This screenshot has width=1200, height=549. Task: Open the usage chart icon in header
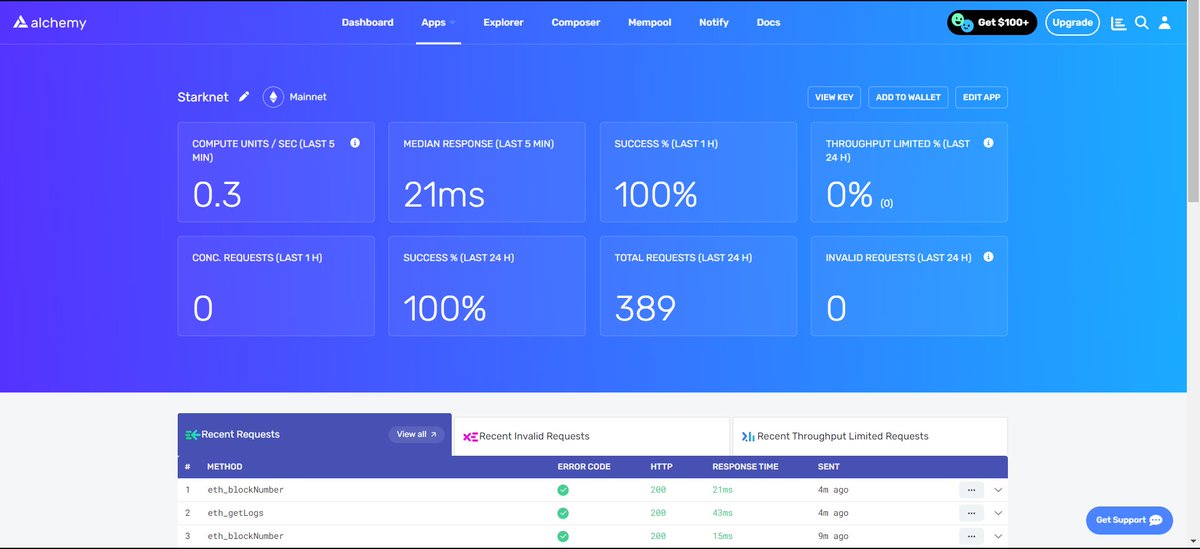click(1118, 22)
